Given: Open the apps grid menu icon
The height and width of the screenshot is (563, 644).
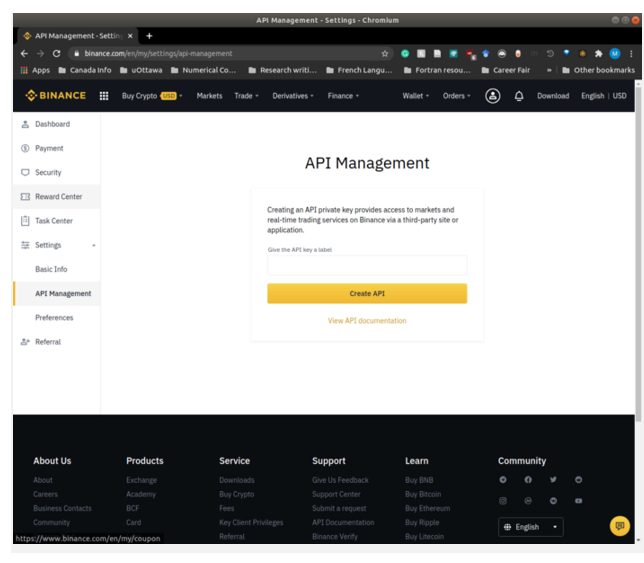Looking at the screenshot, I should click(x=104, y=96).
